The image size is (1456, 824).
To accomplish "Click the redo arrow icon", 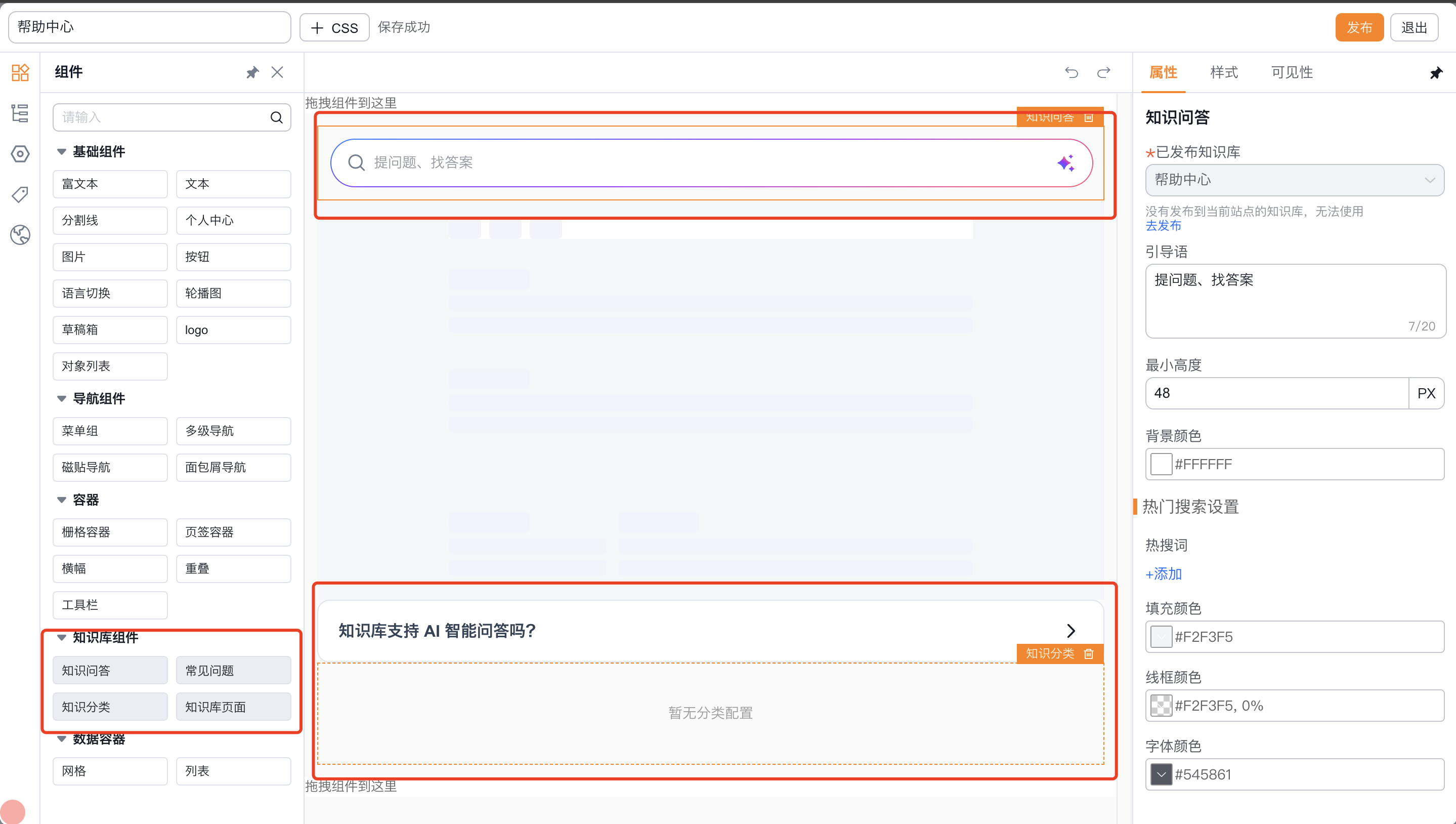I will click(1103, 72).
